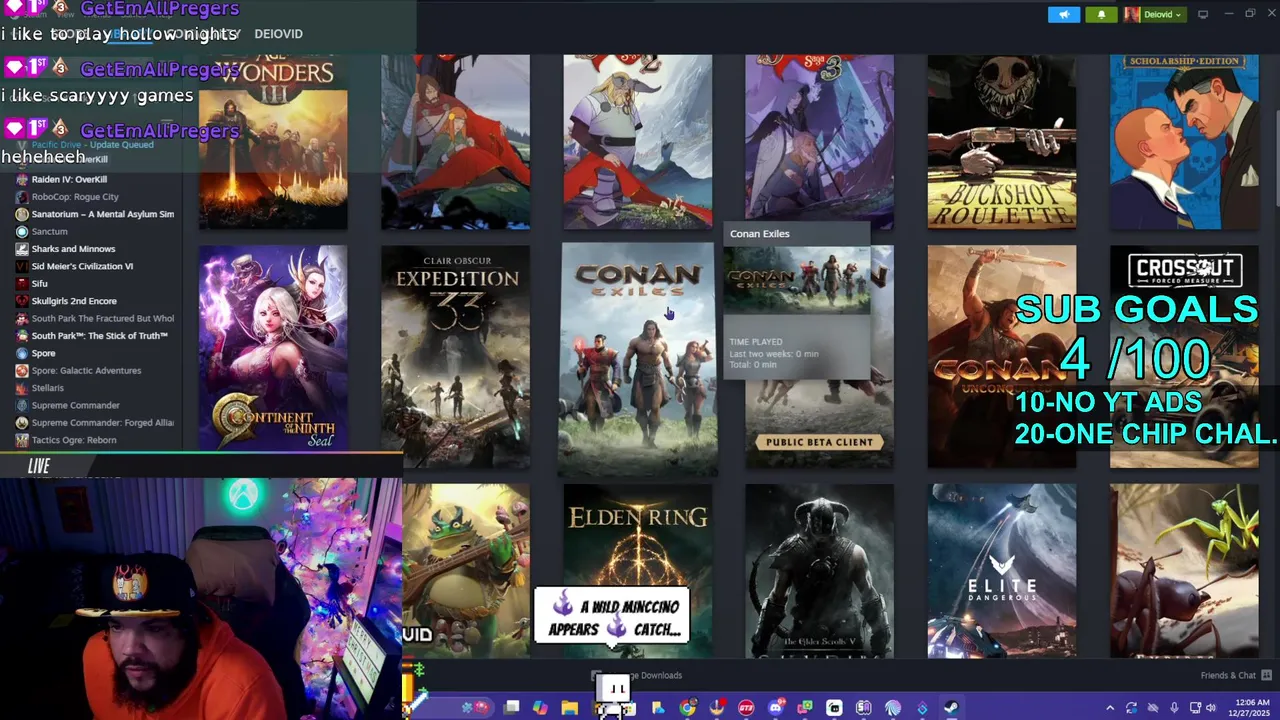Open Microsoft Copilot from the taskbar

[x=540, y=708]
